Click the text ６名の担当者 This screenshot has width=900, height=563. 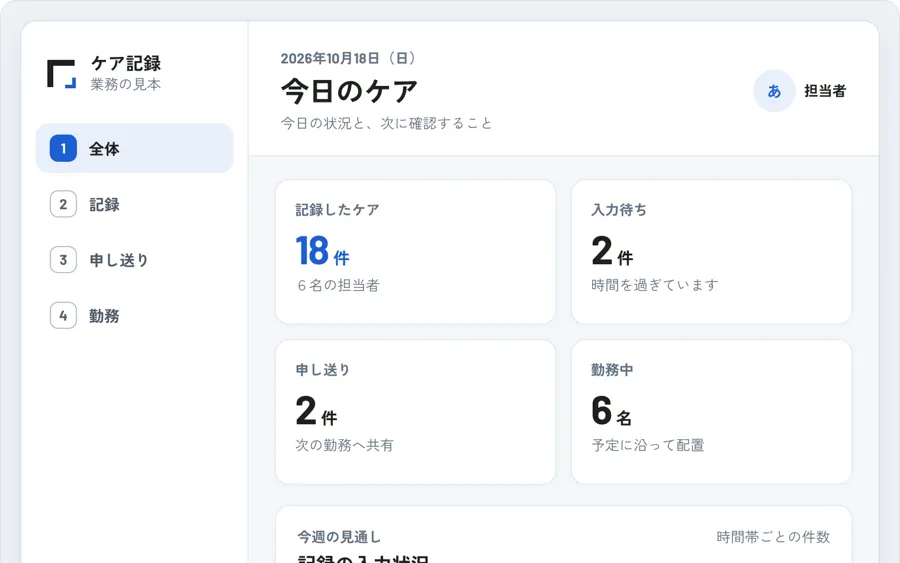pos(338,285)
